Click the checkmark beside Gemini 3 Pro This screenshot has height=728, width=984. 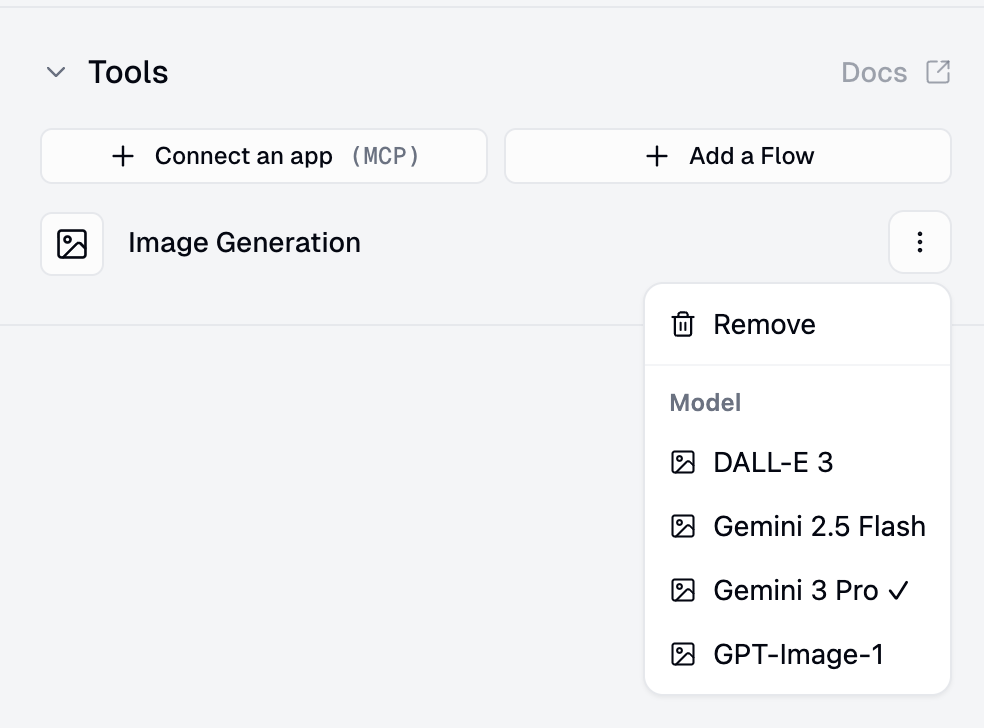900,590
